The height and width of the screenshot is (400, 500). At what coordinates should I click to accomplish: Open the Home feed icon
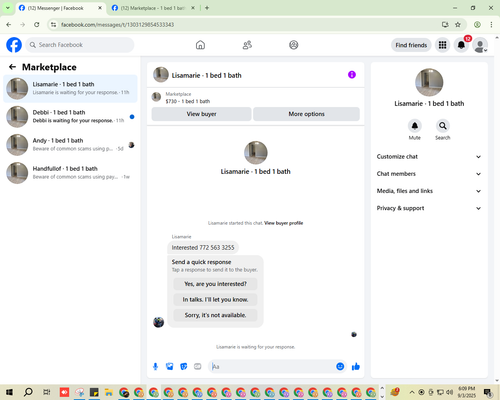click(200, 45)
